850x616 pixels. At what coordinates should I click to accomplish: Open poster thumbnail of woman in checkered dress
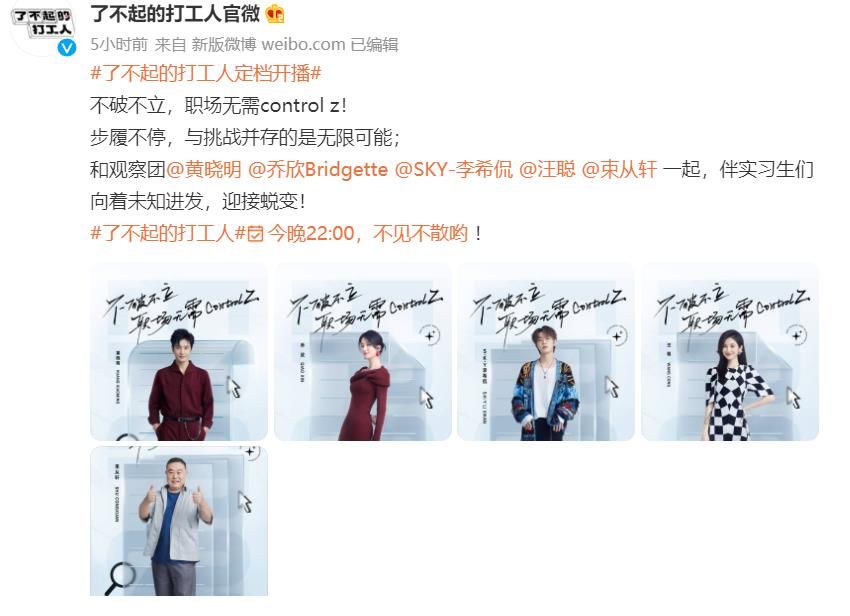(730, 352)
